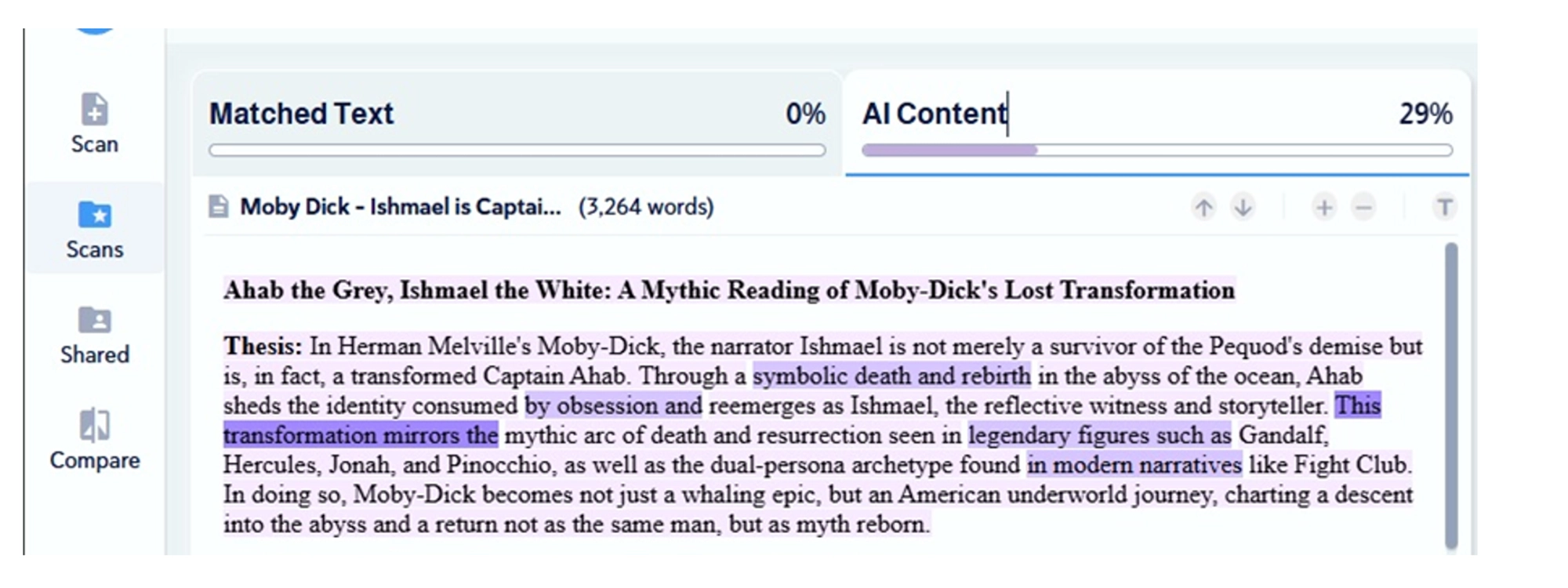Click highlighted phrase "legendary figures such as"
1568x588 pixels.
click(x=1099, y=436)
